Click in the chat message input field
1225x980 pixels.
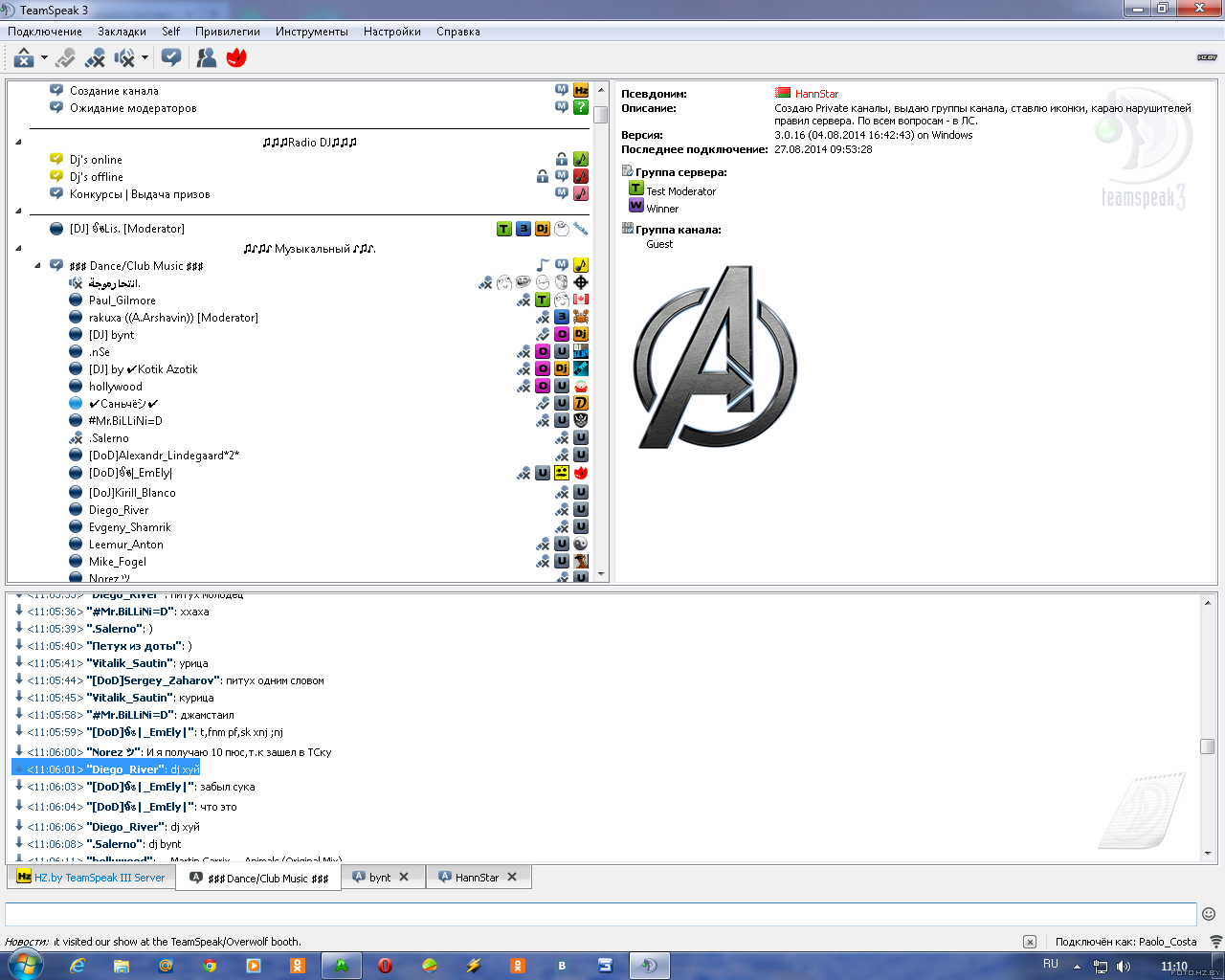[x=601, y=913]
